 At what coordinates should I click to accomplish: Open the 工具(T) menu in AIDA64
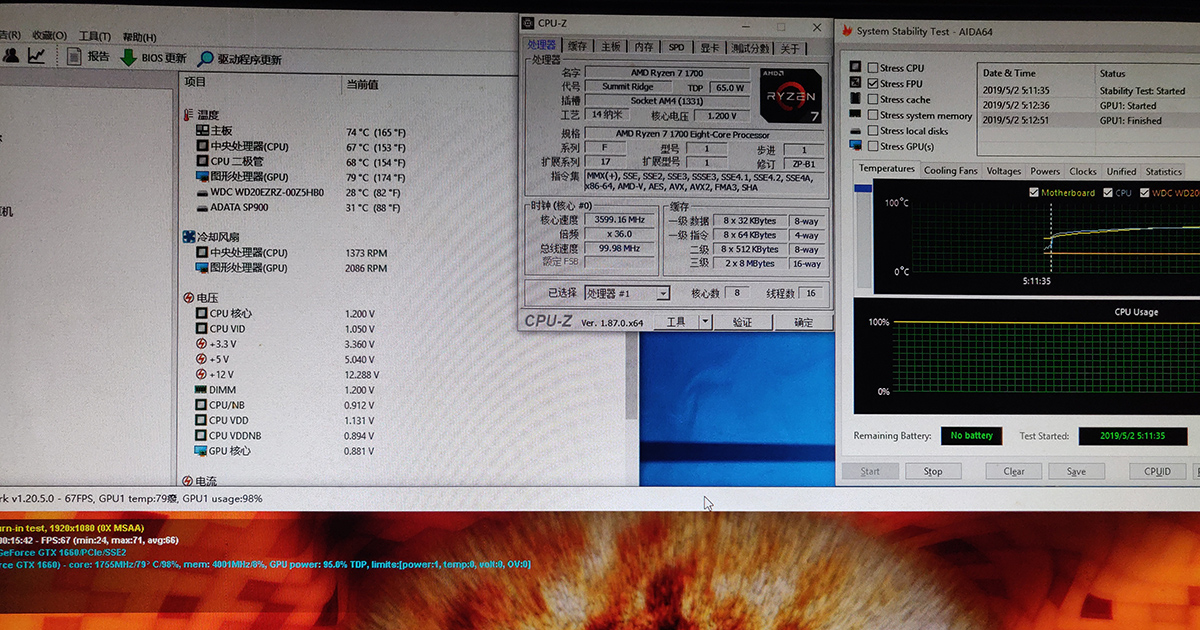point(94,35)
